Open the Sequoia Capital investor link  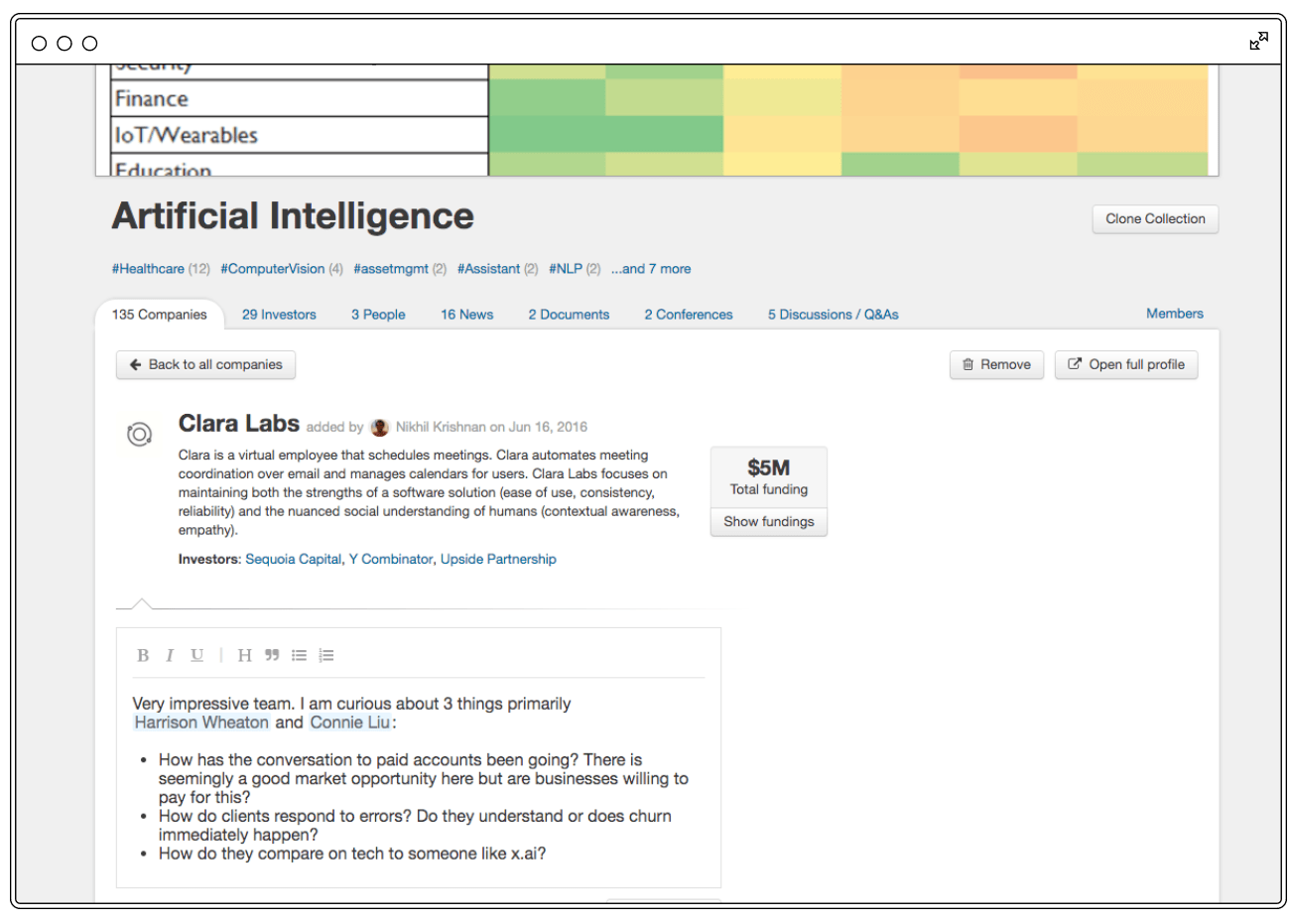pos(294,559)
